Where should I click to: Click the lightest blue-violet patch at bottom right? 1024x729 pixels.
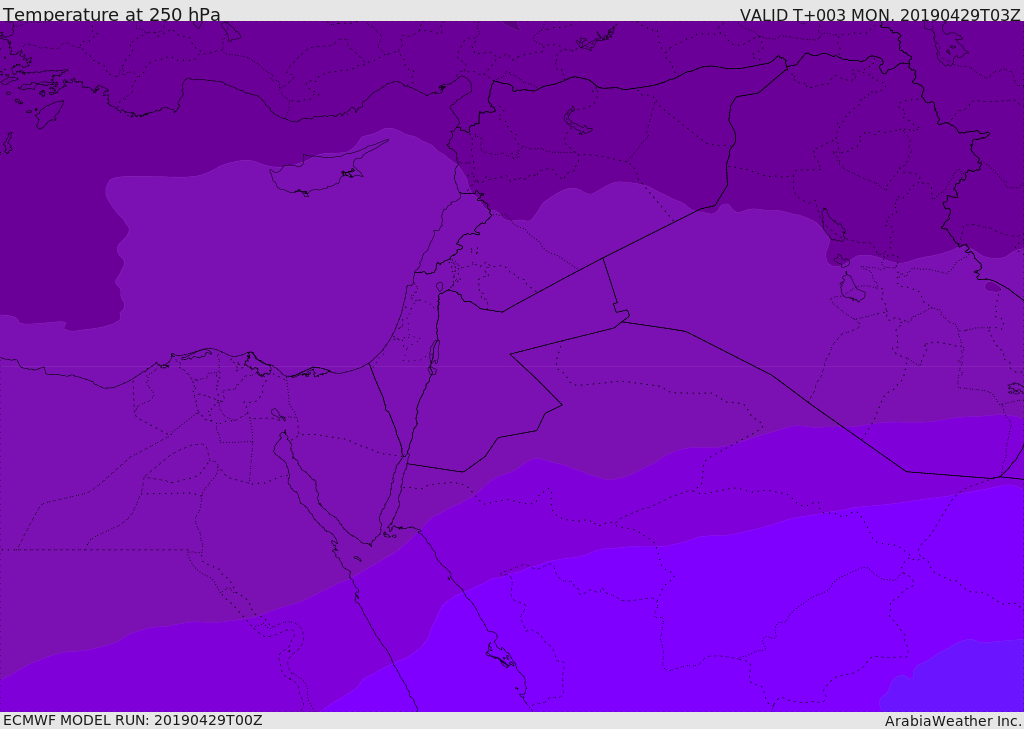[x=960, y=680]
